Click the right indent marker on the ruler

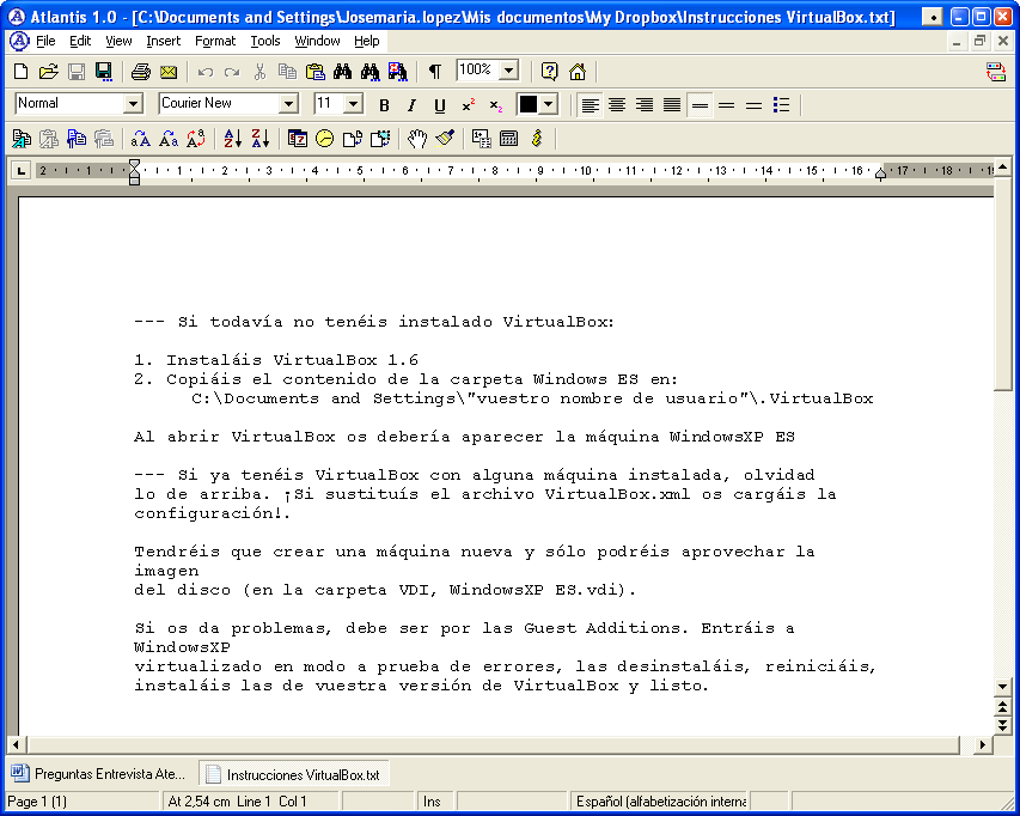click(881, 173)
